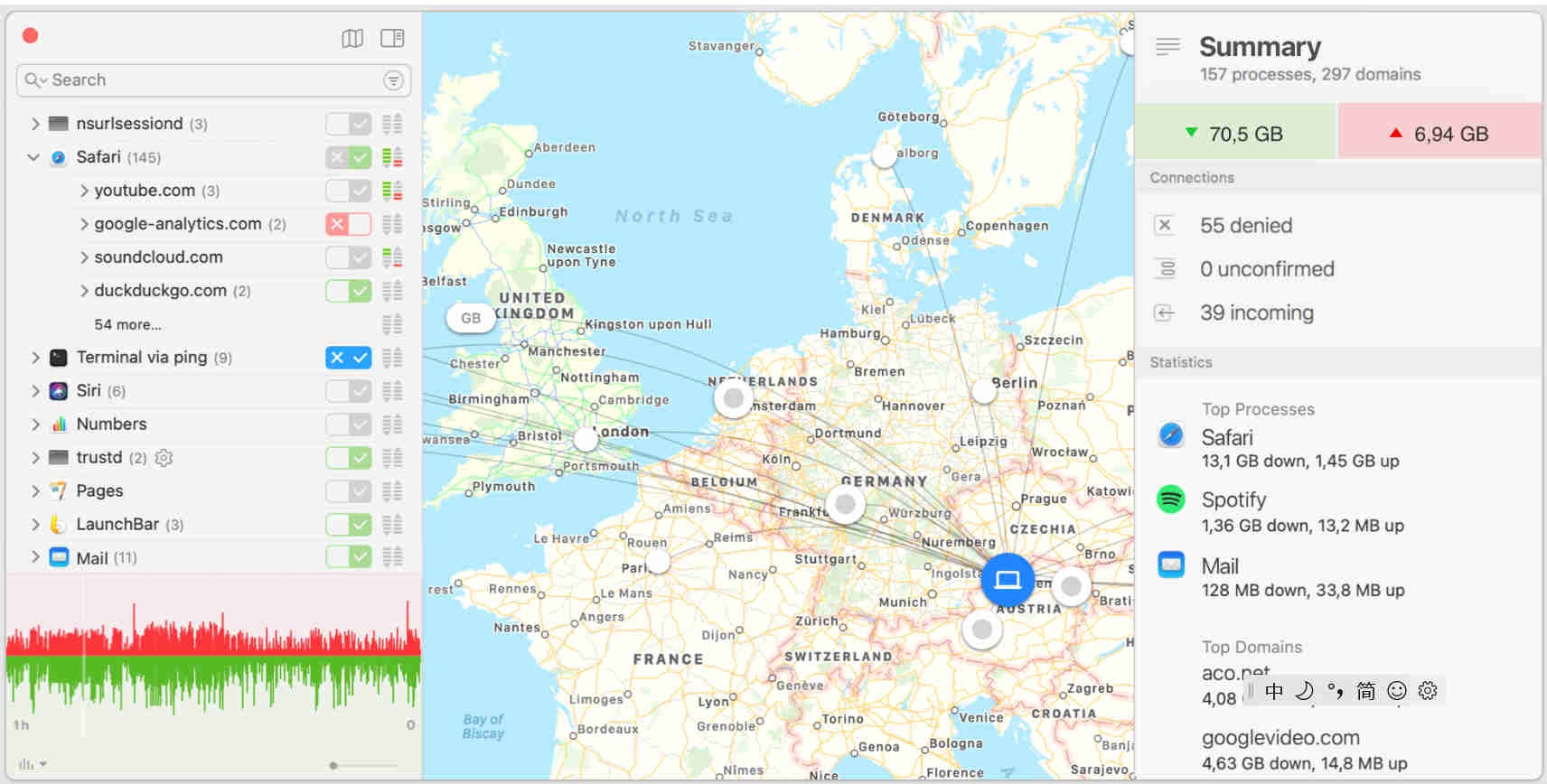Click the Spotify icon in Top Processes

pyautogui.click(x=1171, y=499)
